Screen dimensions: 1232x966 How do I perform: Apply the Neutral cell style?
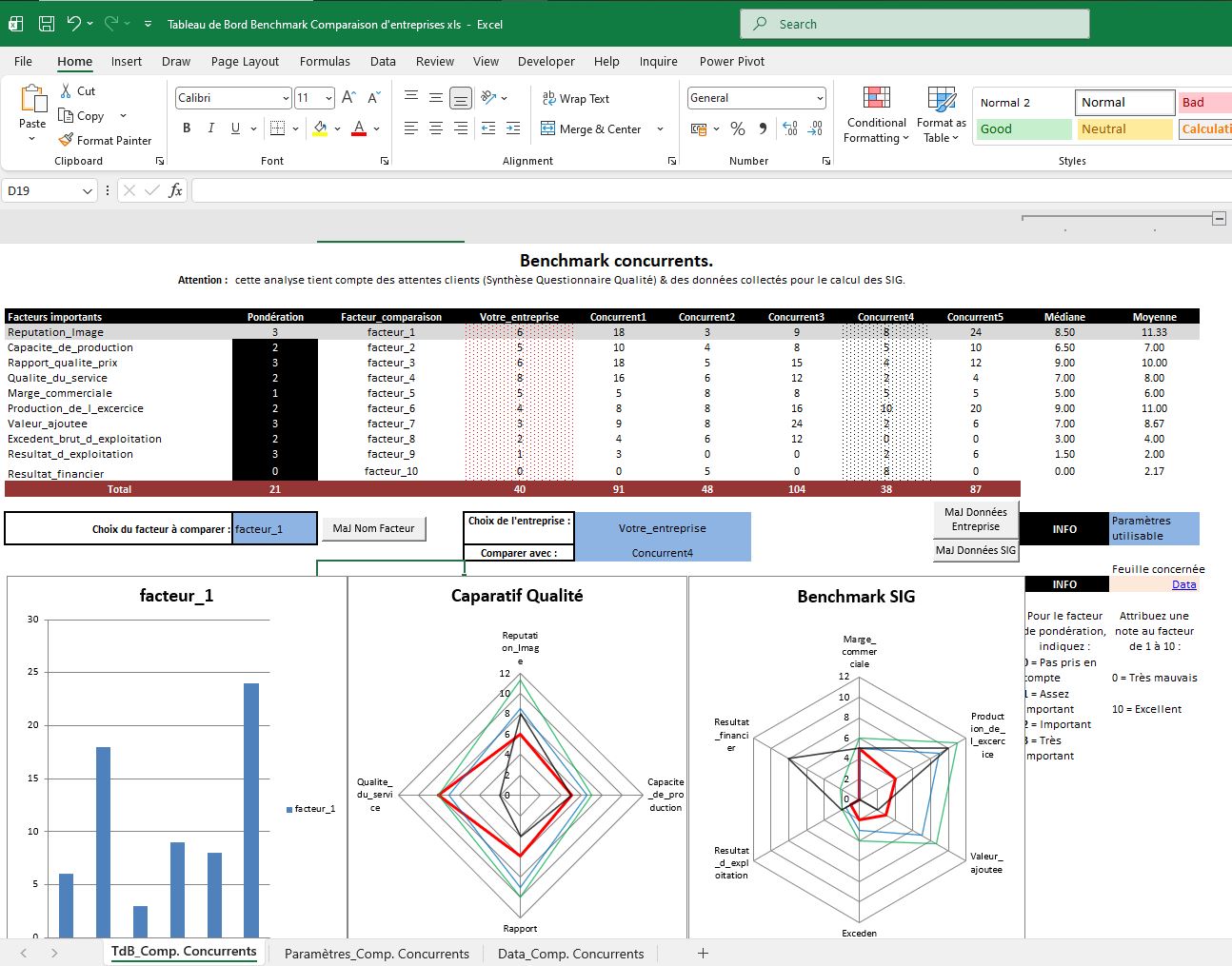1124,128
